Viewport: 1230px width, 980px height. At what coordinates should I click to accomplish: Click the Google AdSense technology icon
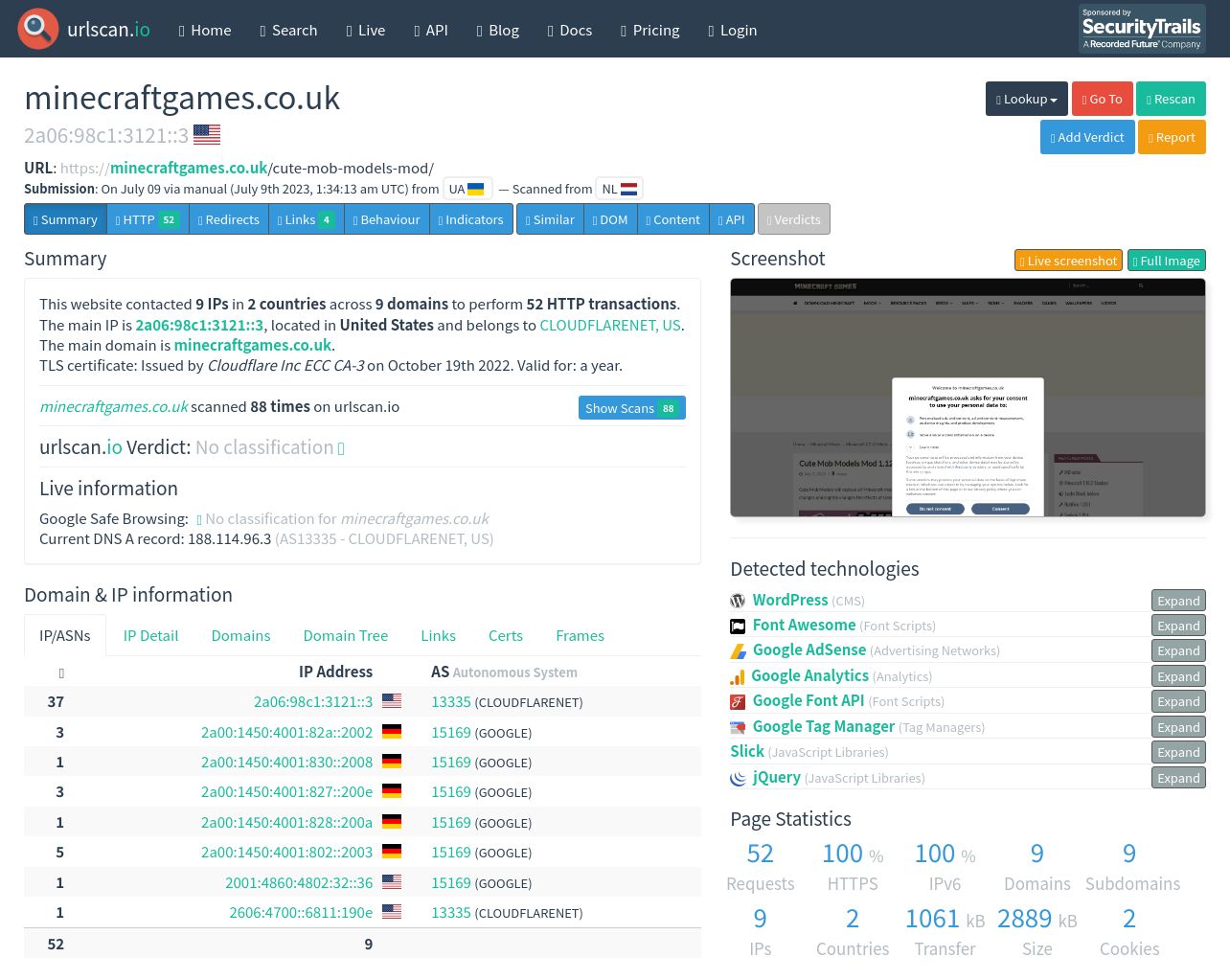pyautogui.click(x=738, y=650)
